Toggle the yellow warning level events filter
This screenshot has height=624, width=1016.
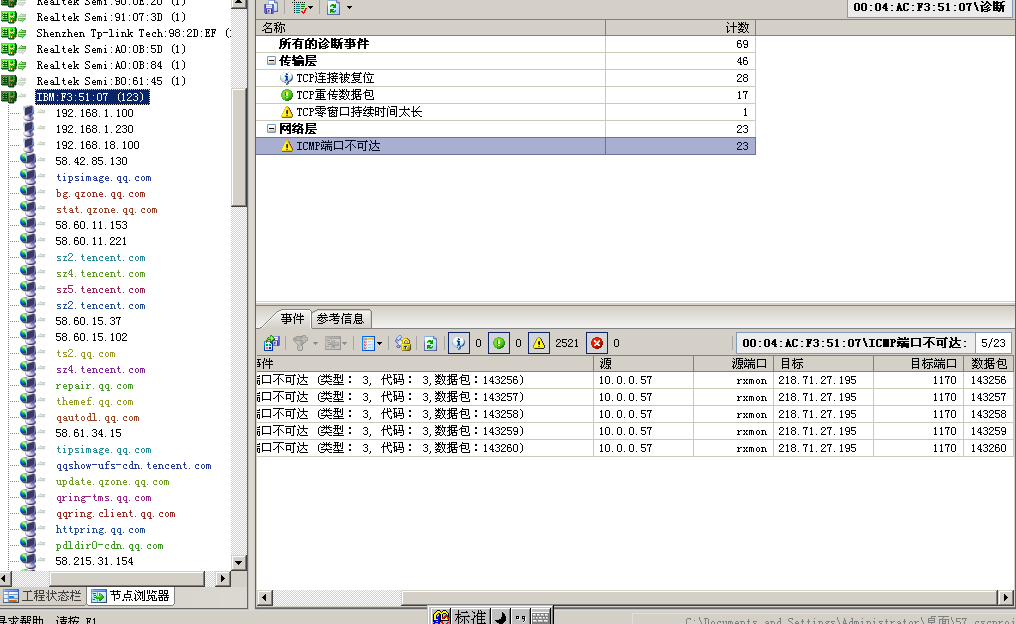click(539, 343)
